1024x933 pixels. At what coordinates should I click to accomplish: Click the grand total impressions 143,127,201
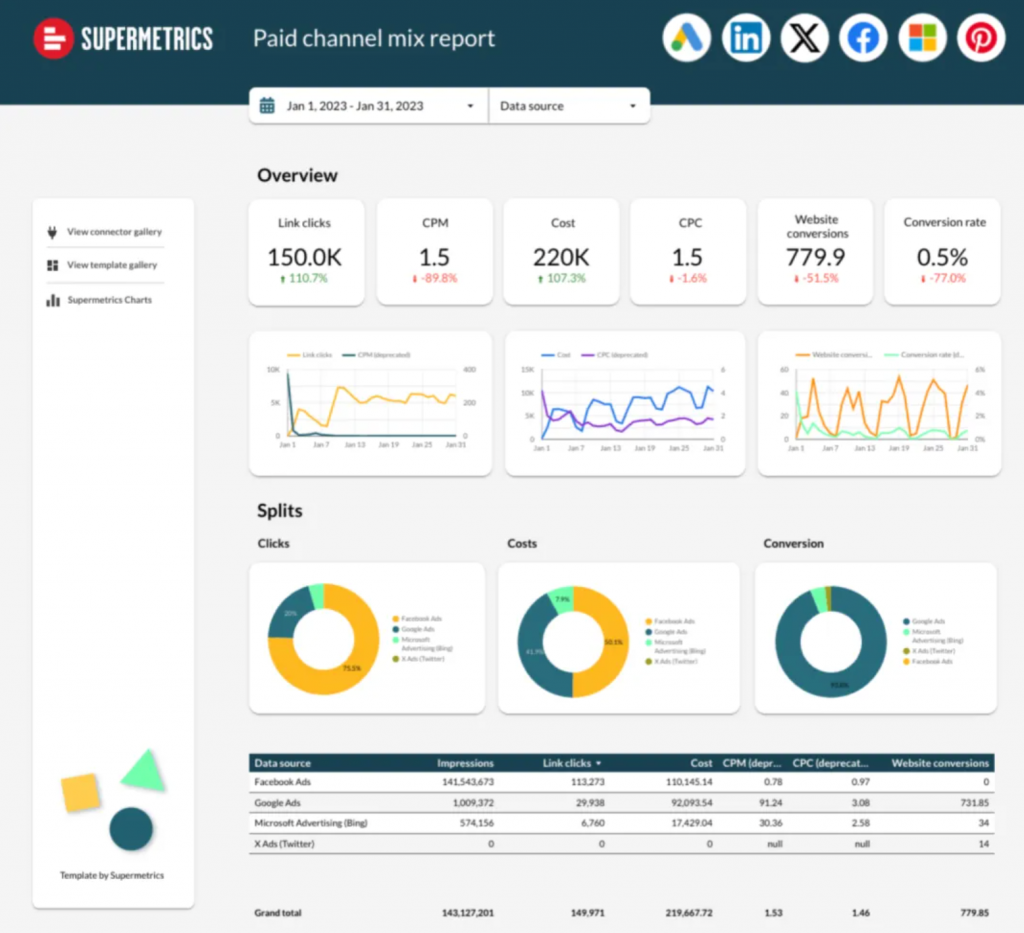point(468,913)
